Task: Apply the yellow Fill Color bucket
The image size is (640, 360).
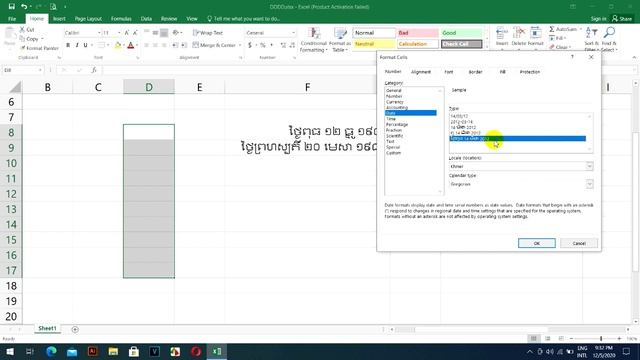Action: click(x=118, y=45)
